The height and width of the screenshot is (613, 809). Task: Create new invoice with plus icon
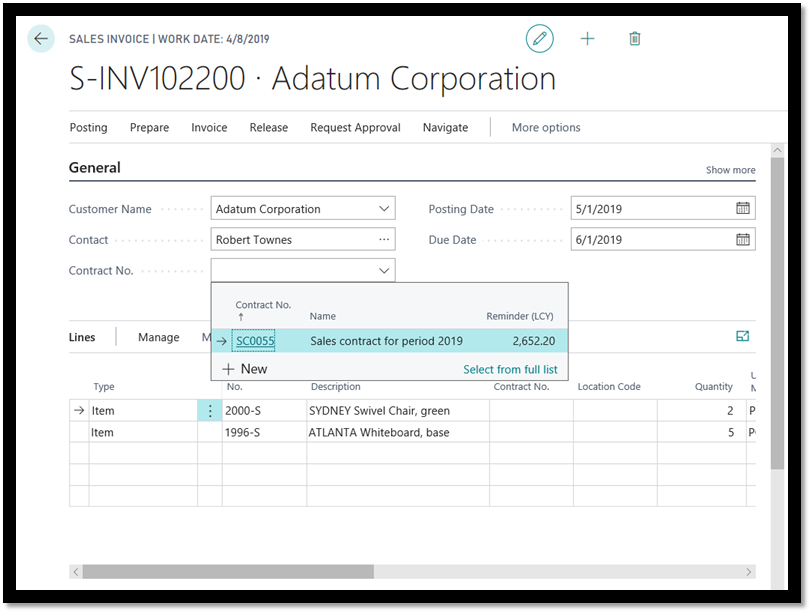587,39
